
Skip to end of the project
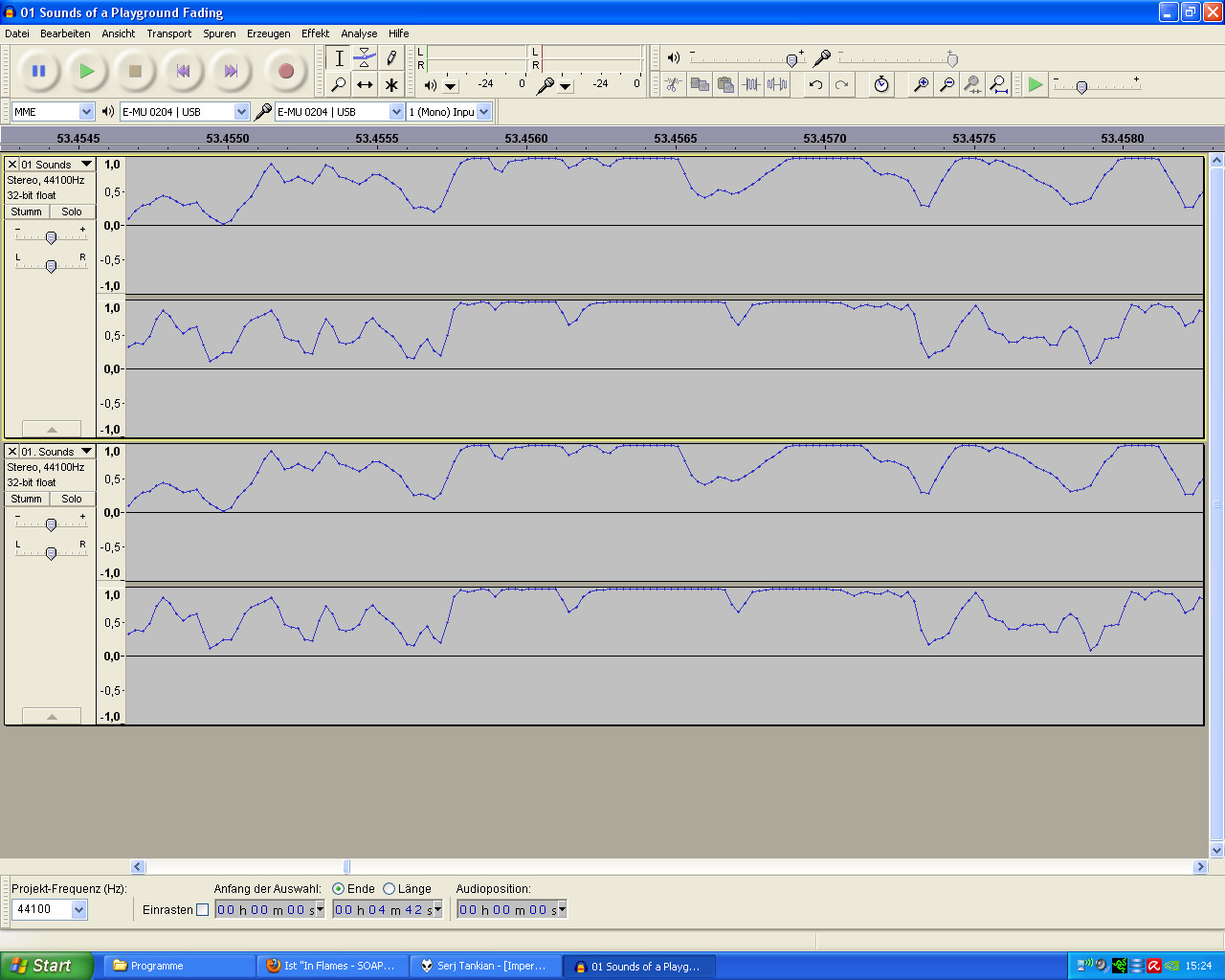[231, 71]
